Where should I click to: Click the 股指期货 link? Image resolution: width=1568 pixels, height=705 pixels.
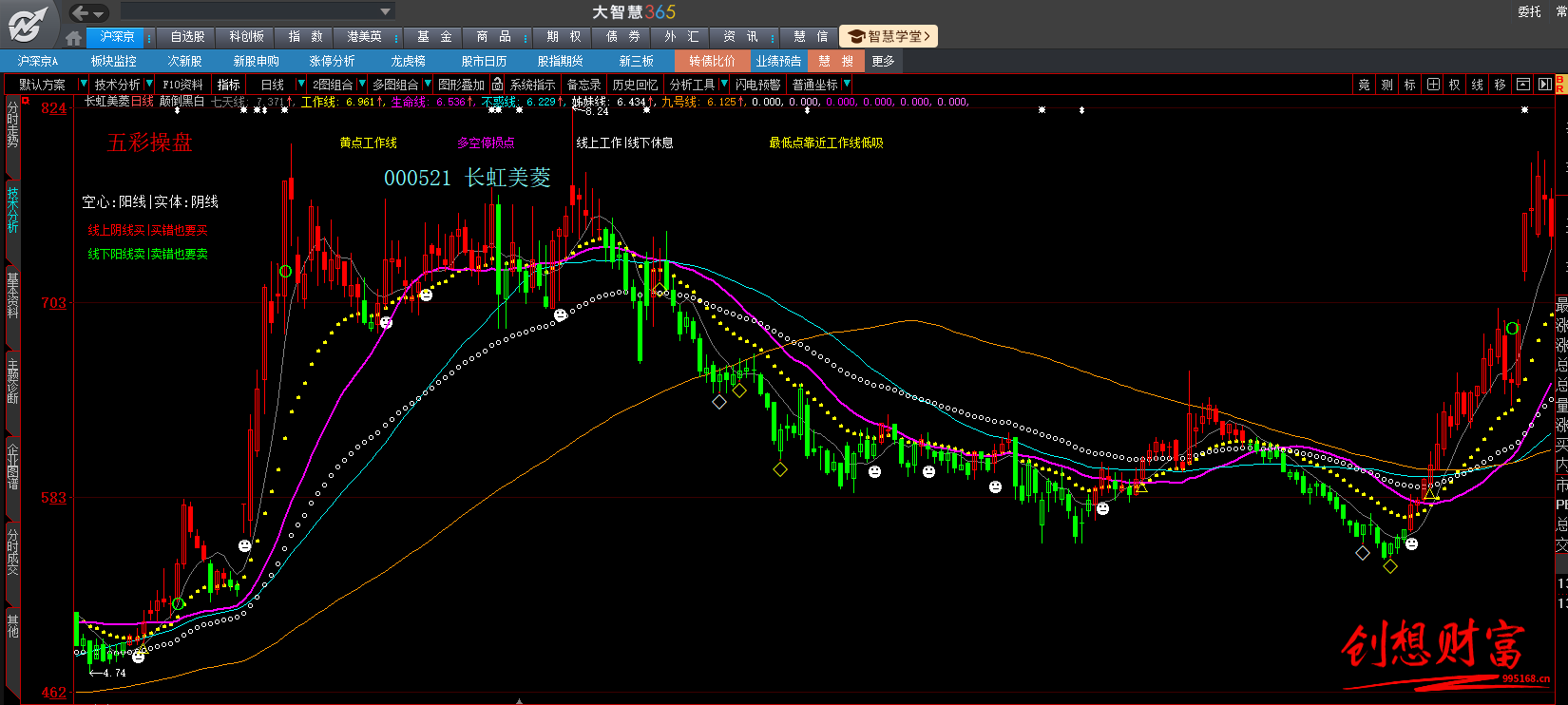click(560, 61)
